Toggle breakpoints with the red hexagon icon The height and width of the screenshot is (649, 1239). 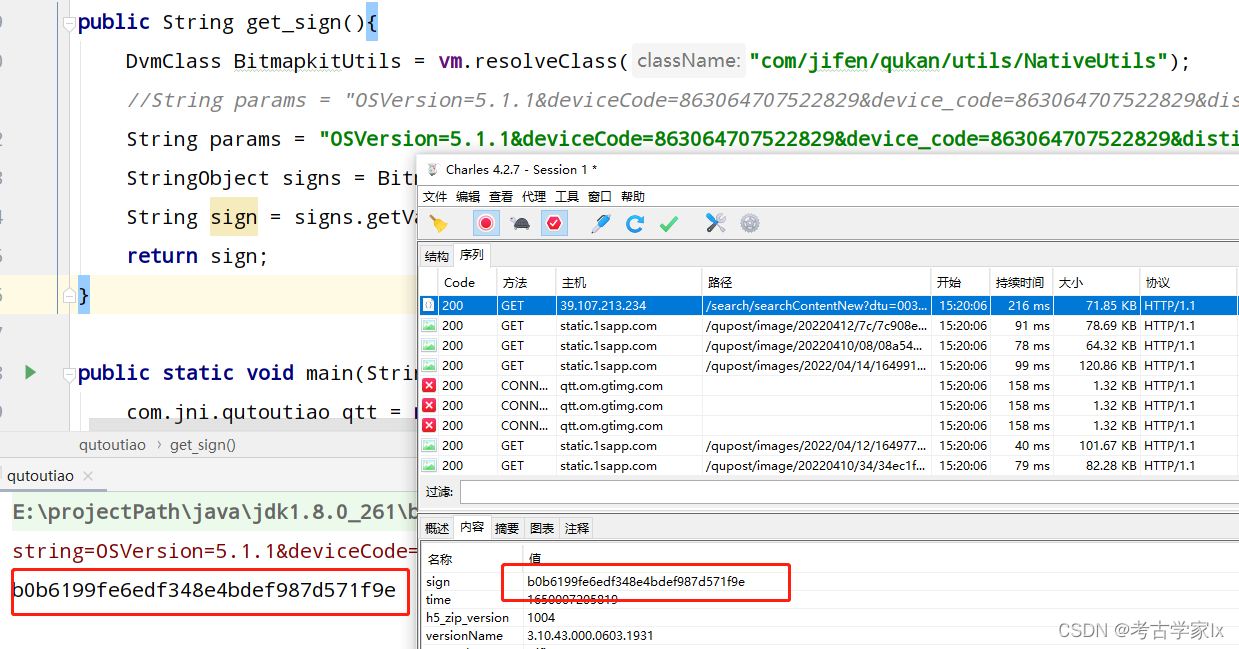pos(554,224)
